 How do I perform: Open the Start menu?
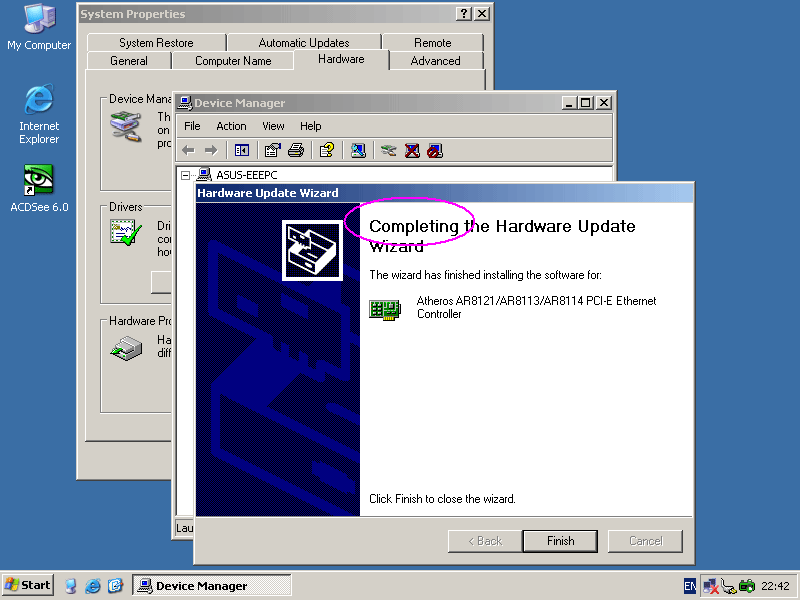click(28, 585)
